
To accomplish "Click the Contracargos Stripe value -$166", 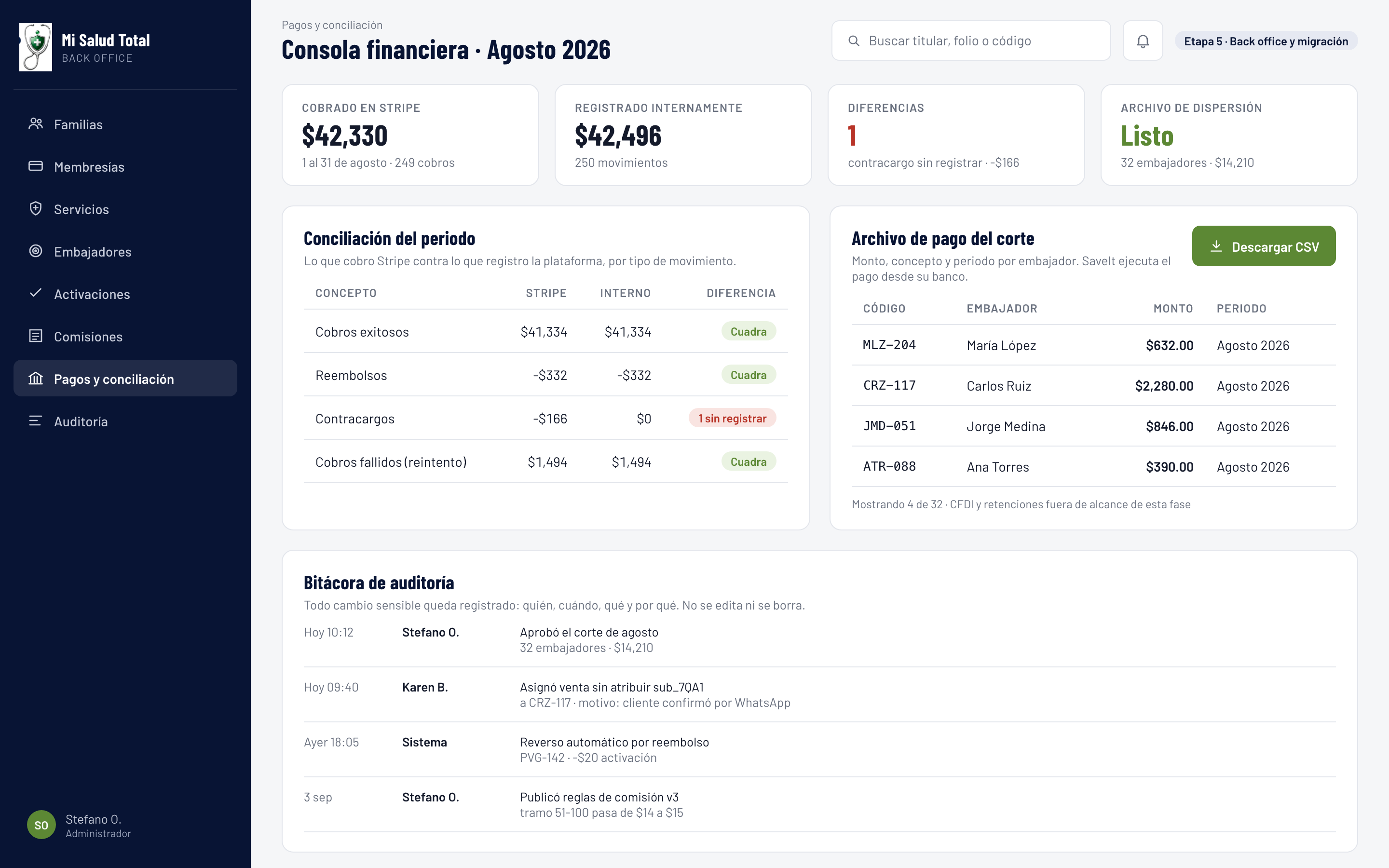I will click(549, 419).
